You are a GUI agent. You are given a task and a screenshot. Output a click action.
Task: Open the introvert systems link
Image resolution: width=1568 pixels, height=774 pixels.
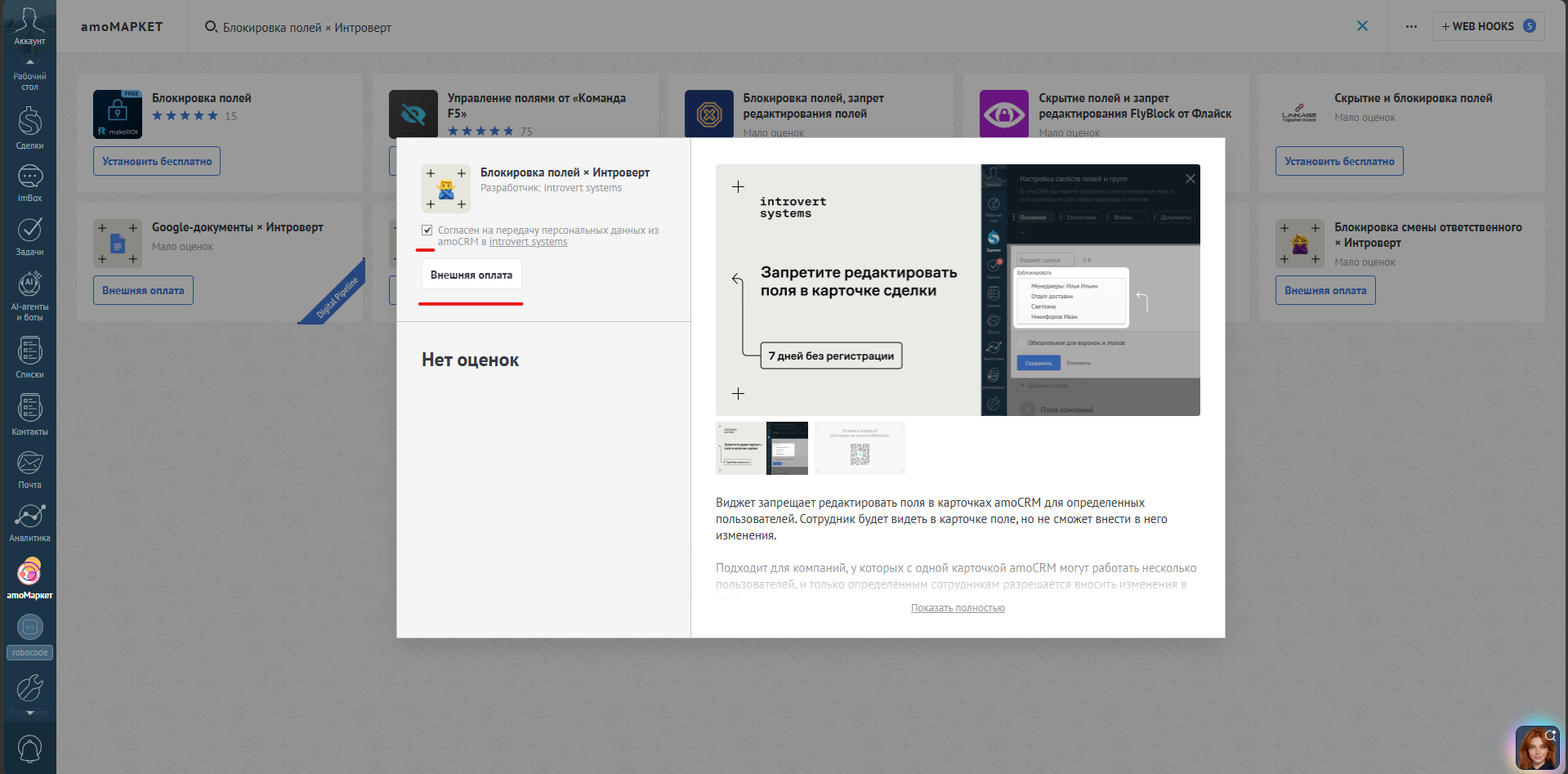tap(528, 242)
